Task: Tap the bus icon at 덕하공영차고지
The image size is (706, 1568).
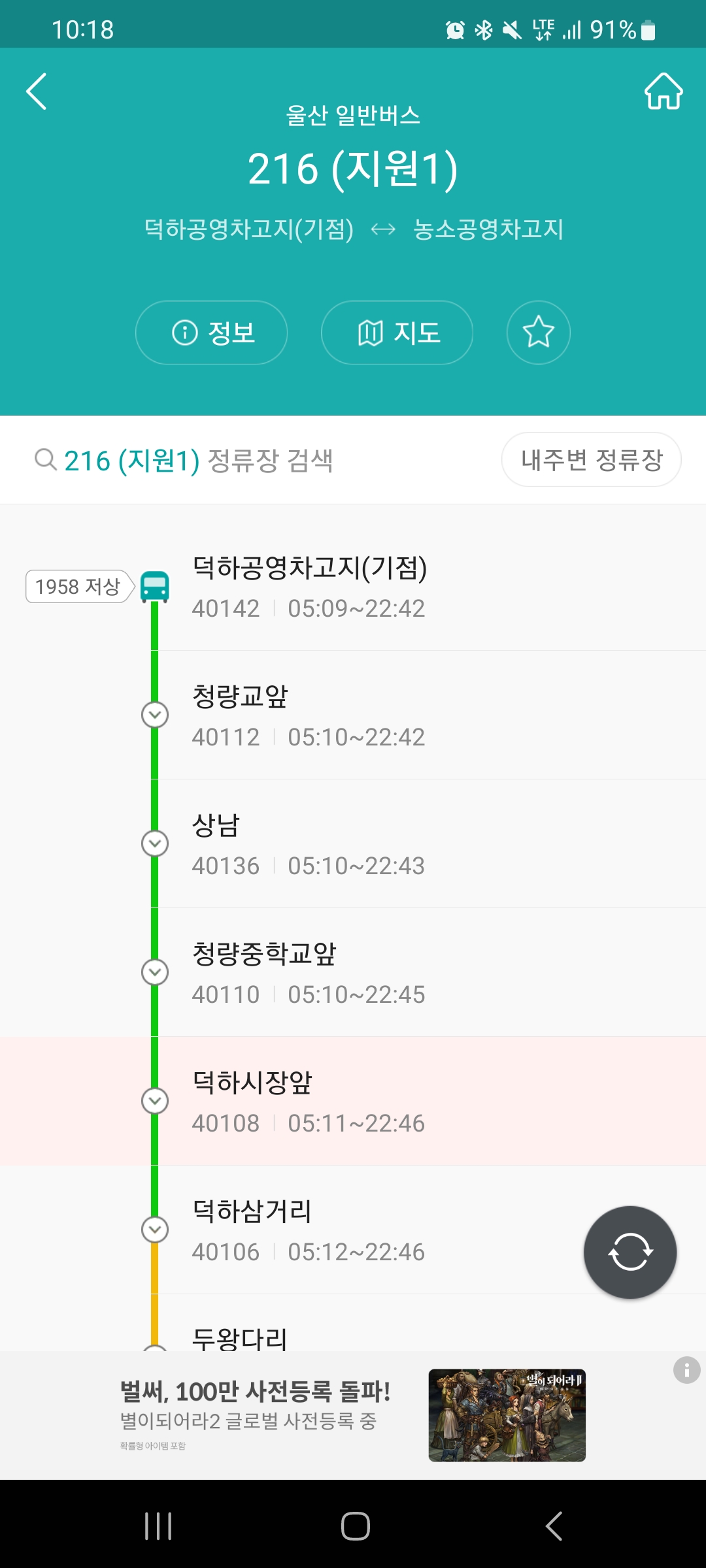Action: 155,586
